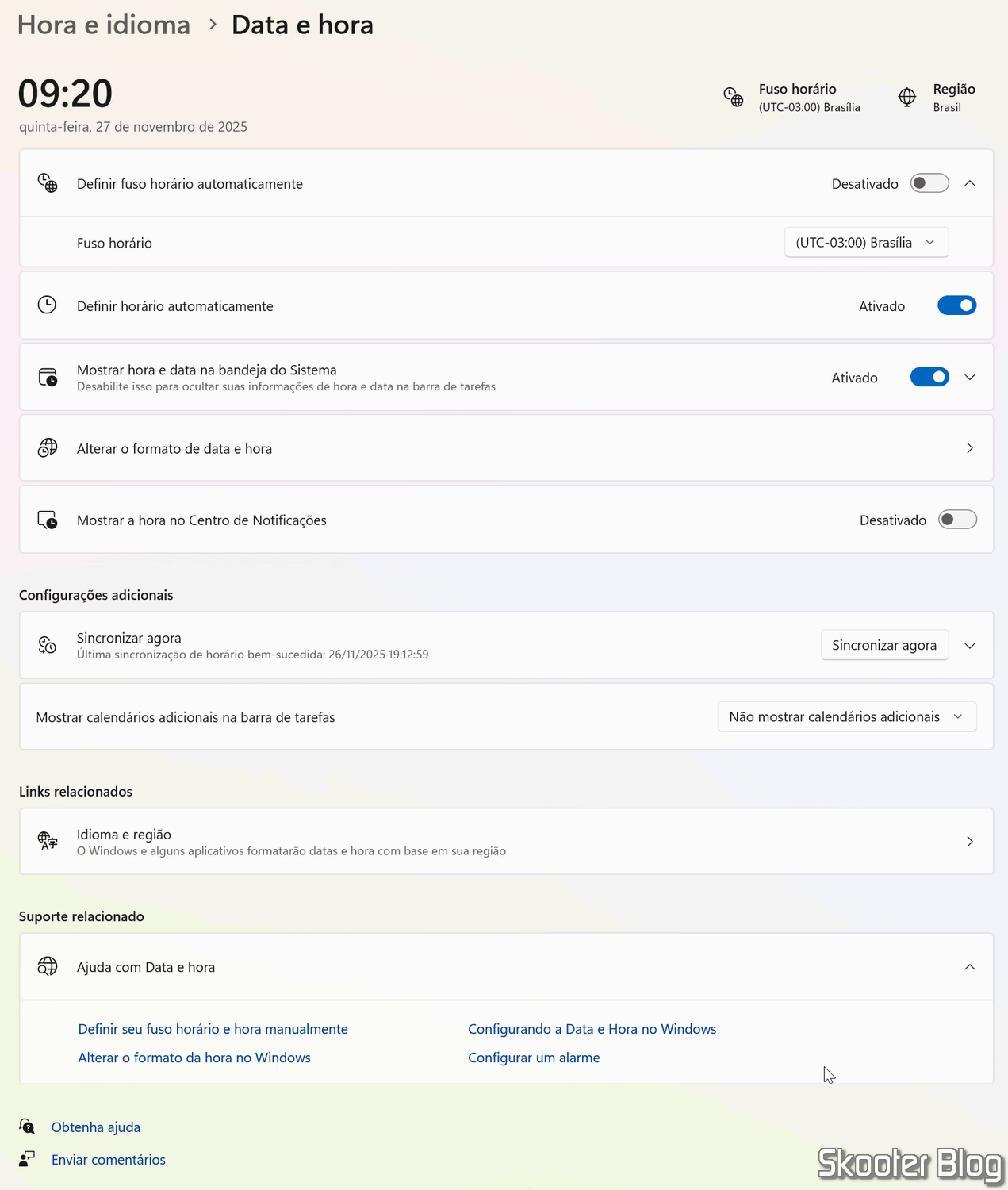1008x1190 pixels.
Task: Enable Mostrar a hora no Centro de Notificações
Action: click(956, 520)
